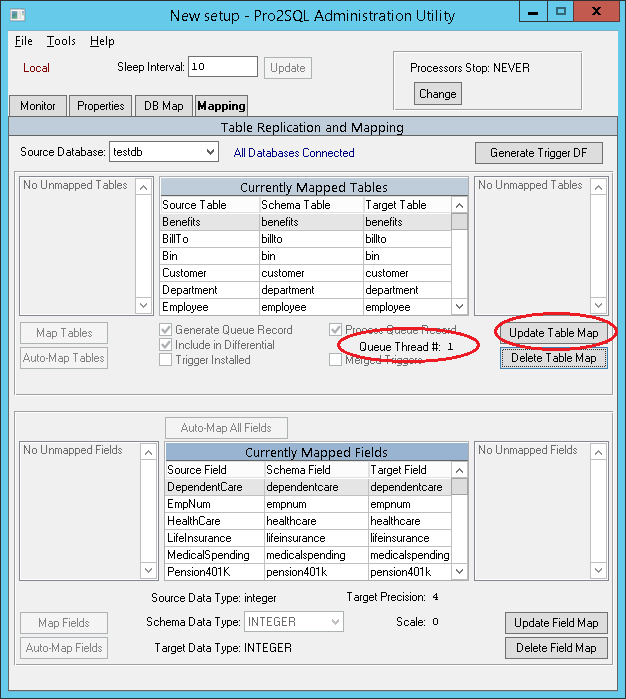Click the Map Tables button
The height and width of the screenshot is (699, 626).
coord(64,333)
